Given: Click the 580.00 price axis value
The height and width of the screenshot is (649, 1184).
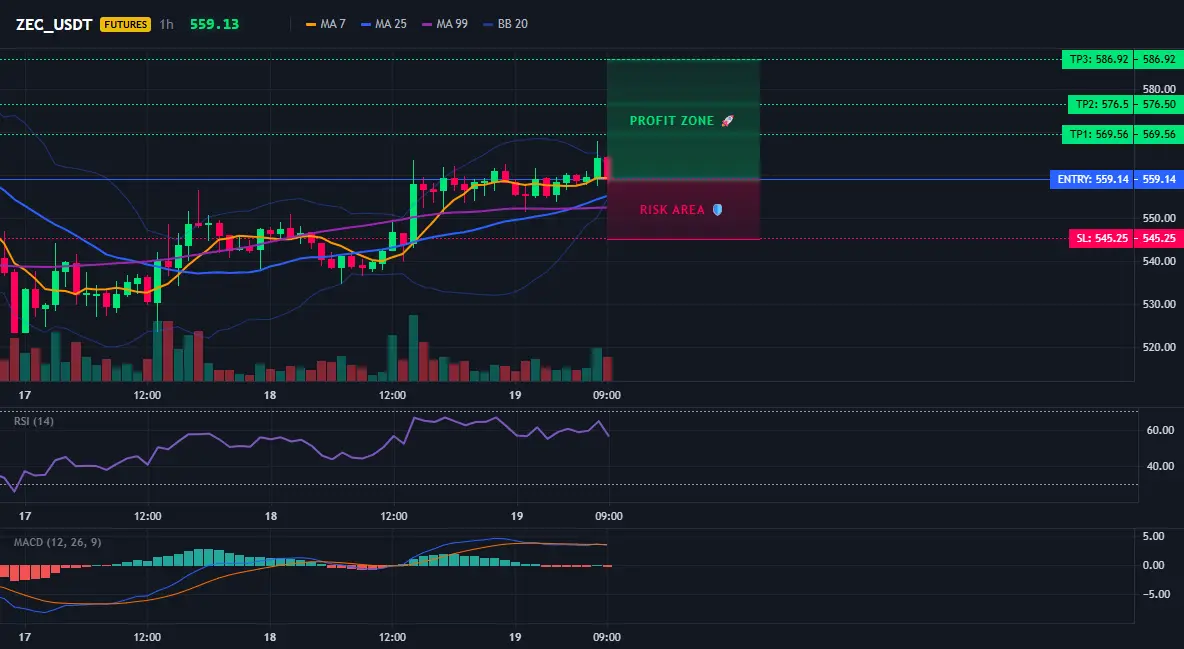Looking at the screenshot, I should 1159,89.
